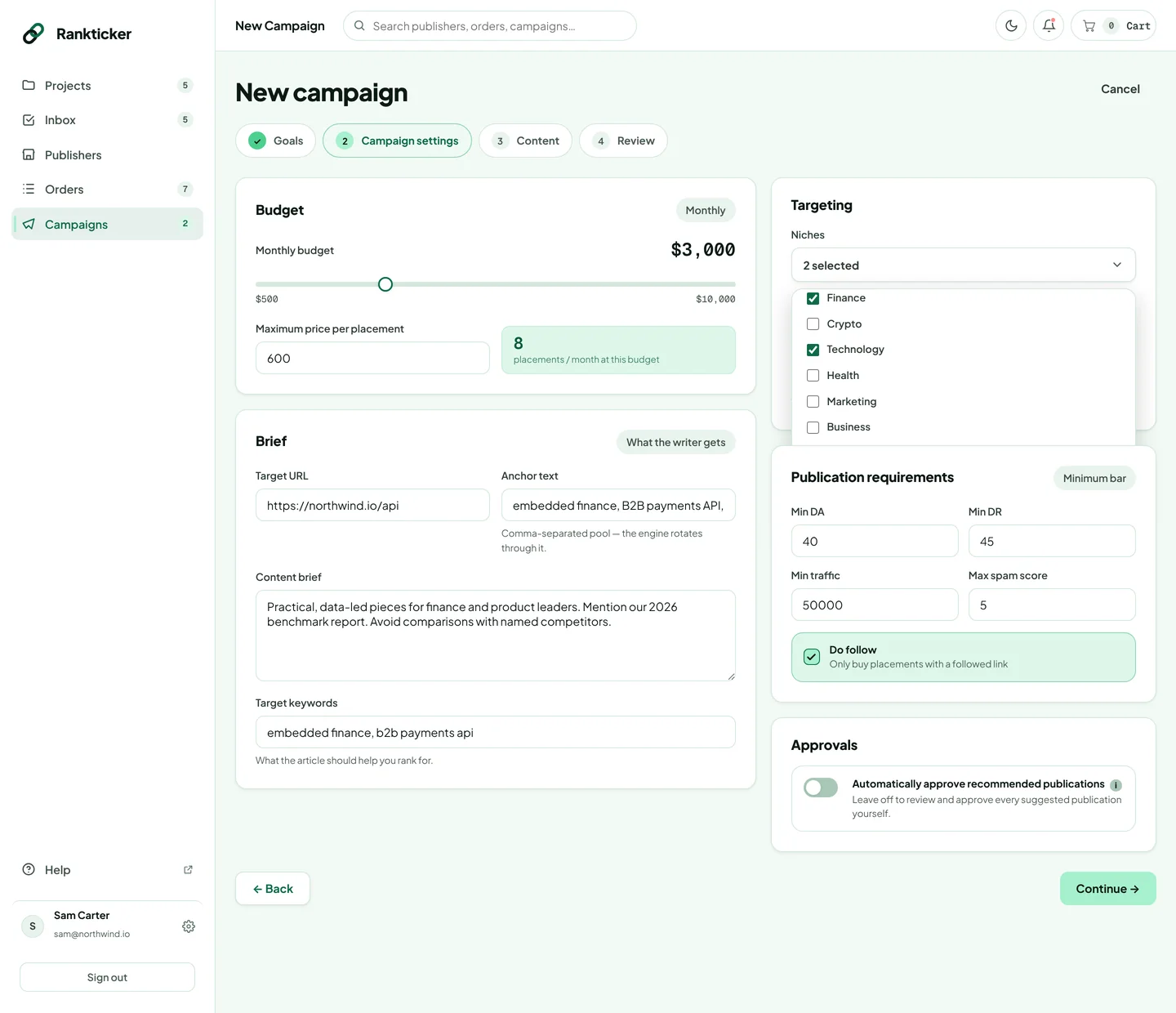Open the Cart button

coord(1113,25)
